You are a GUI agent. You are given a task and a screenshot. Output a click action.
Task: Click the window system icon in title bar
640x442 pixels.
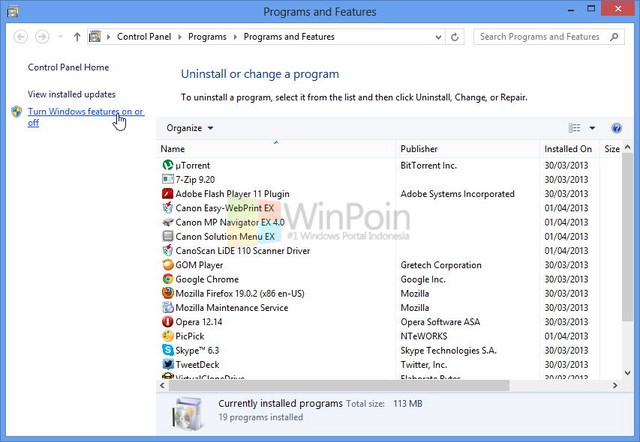[x=13, y=11]
